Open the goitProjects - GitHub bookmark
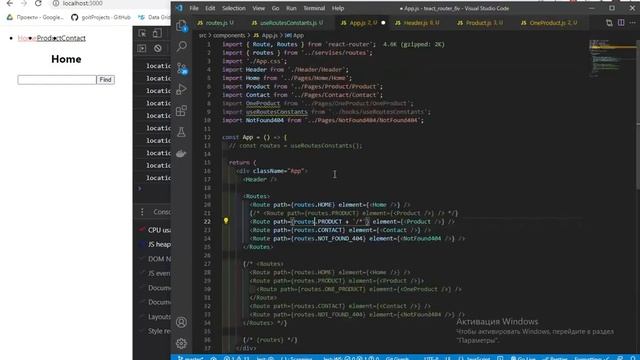640x360 pixels. pos(101,17)
